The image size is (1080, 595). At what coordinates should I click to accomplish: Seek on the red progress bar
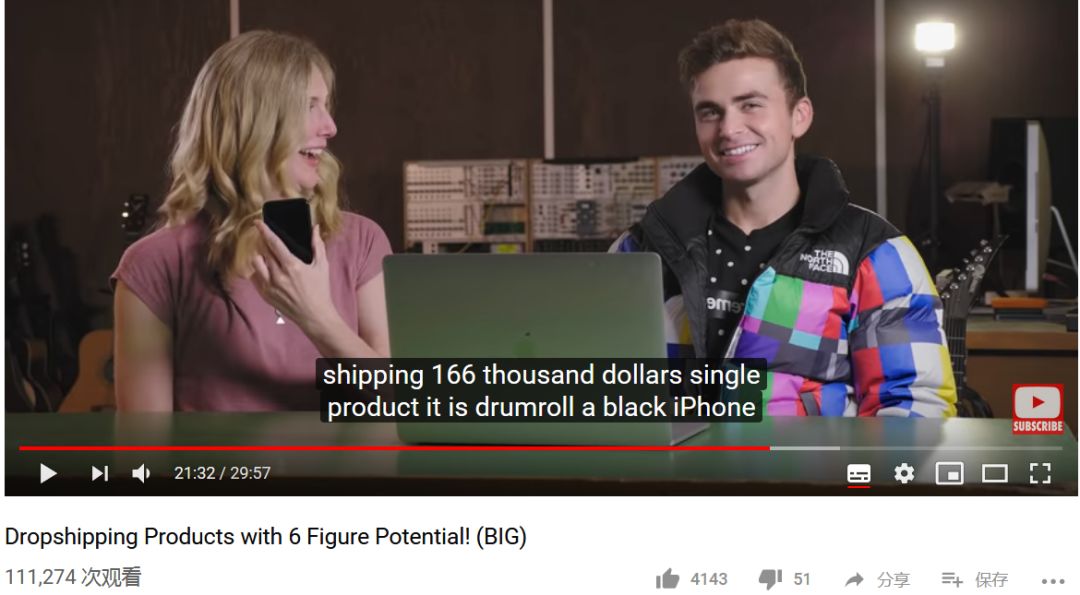[x=394, y=448]
